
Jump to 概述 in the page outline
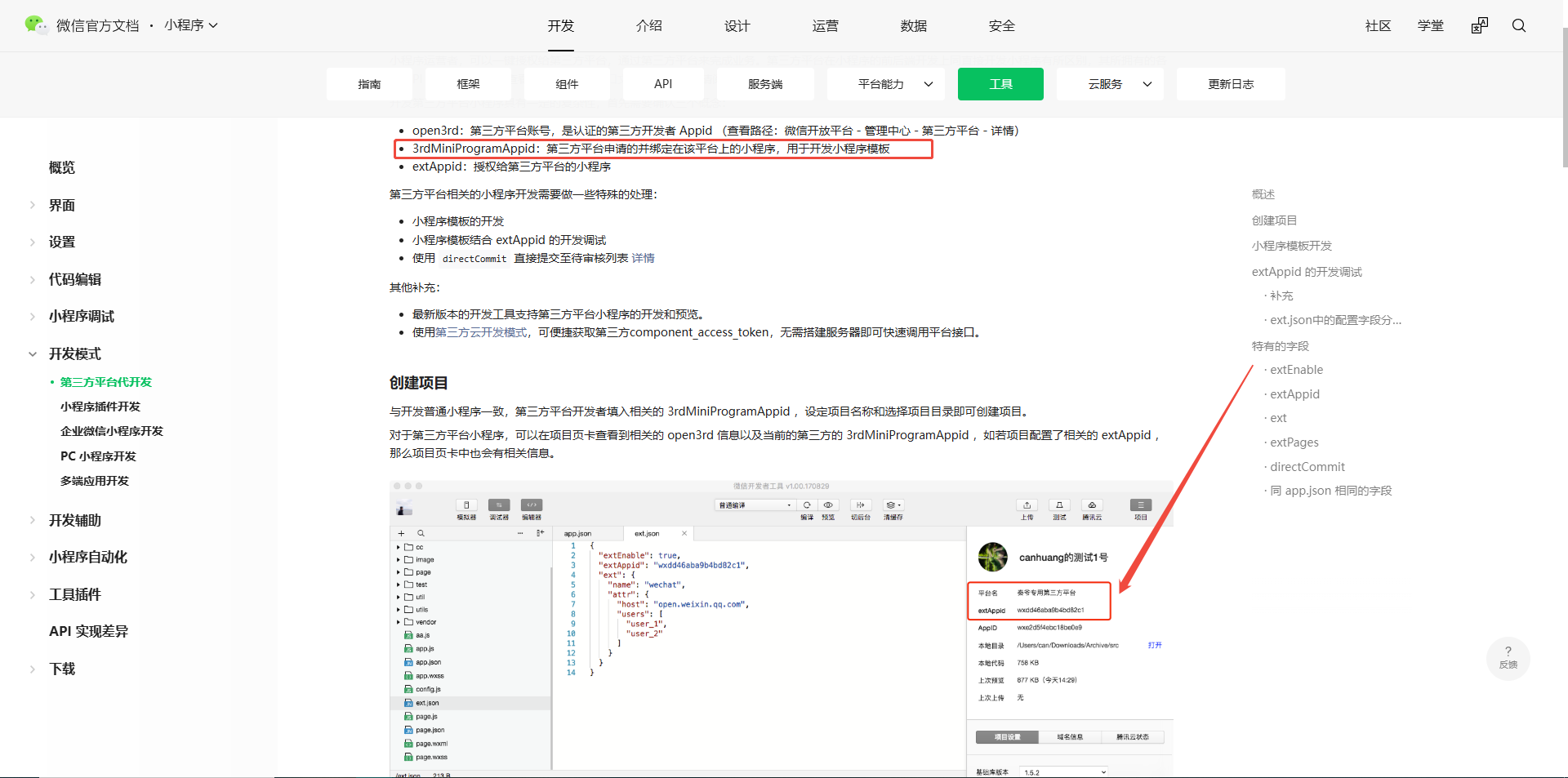click(1263, 194)
